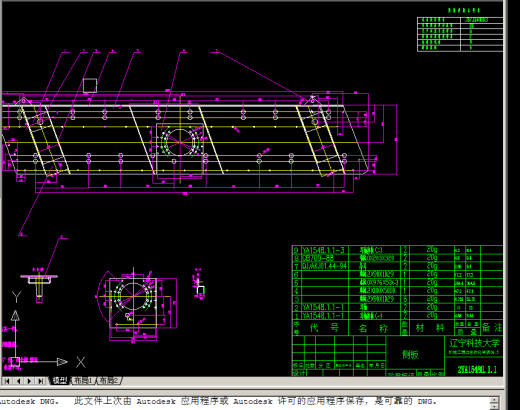Click the previous layout tab arrow
The height and width of the screenshot is (410, 520).
pos(18,381)
